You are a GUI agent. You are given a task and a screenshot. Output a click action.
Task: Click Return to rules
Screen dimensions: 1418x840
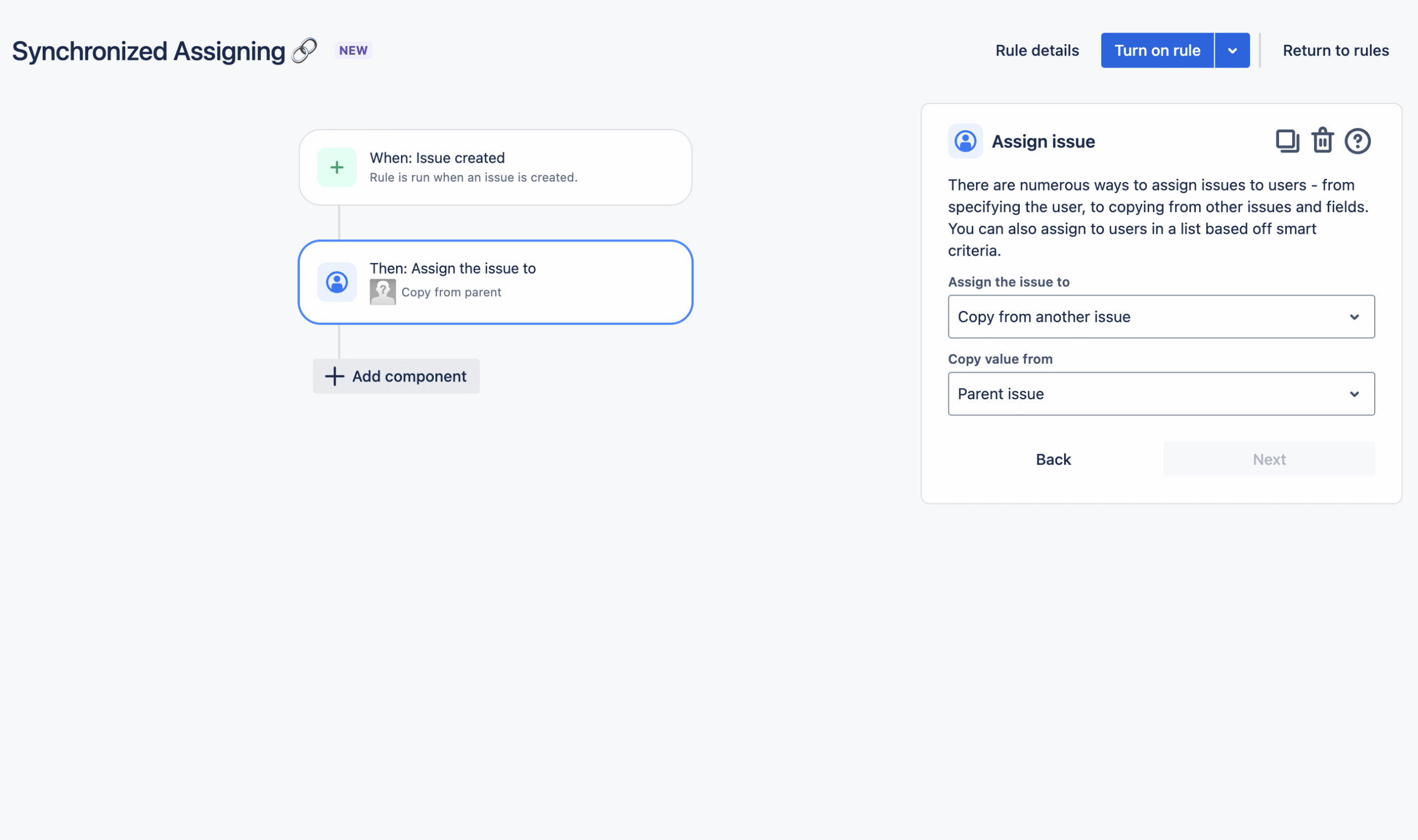[1335, 50]
